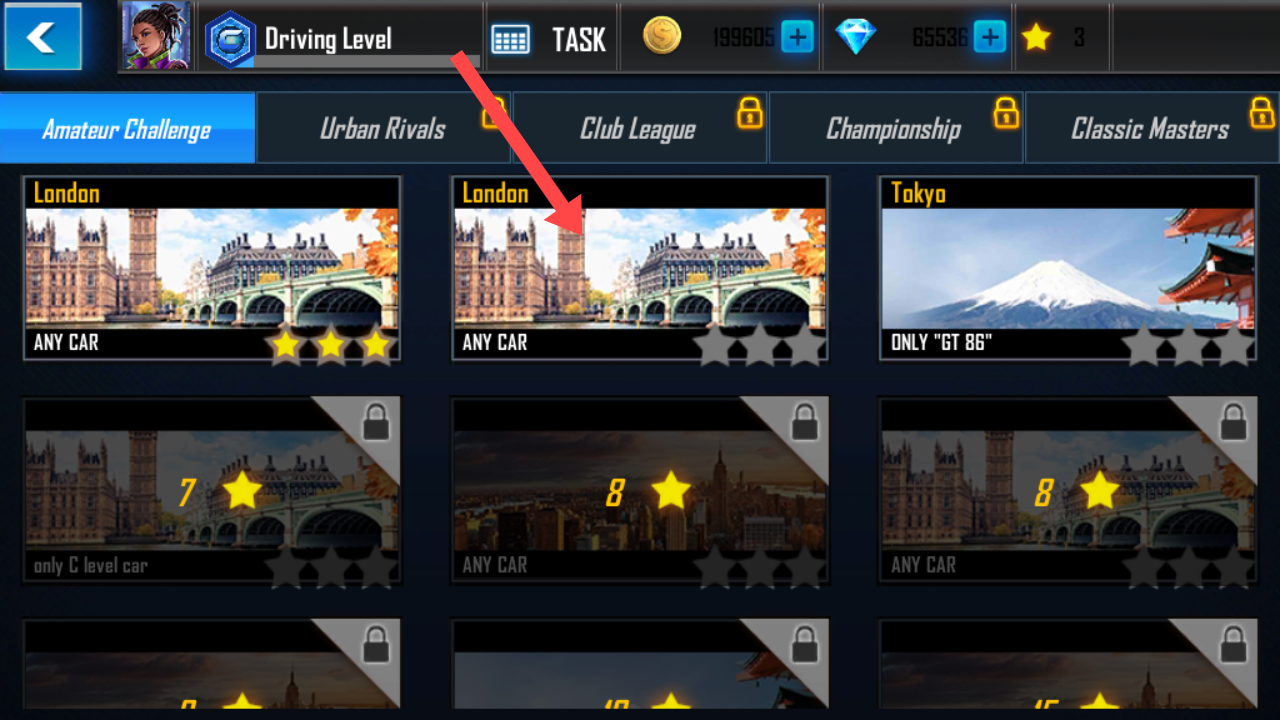Switch to the Urban Rivals tab
Viewport: 1280px width, 720px height.
pos(384,128)
